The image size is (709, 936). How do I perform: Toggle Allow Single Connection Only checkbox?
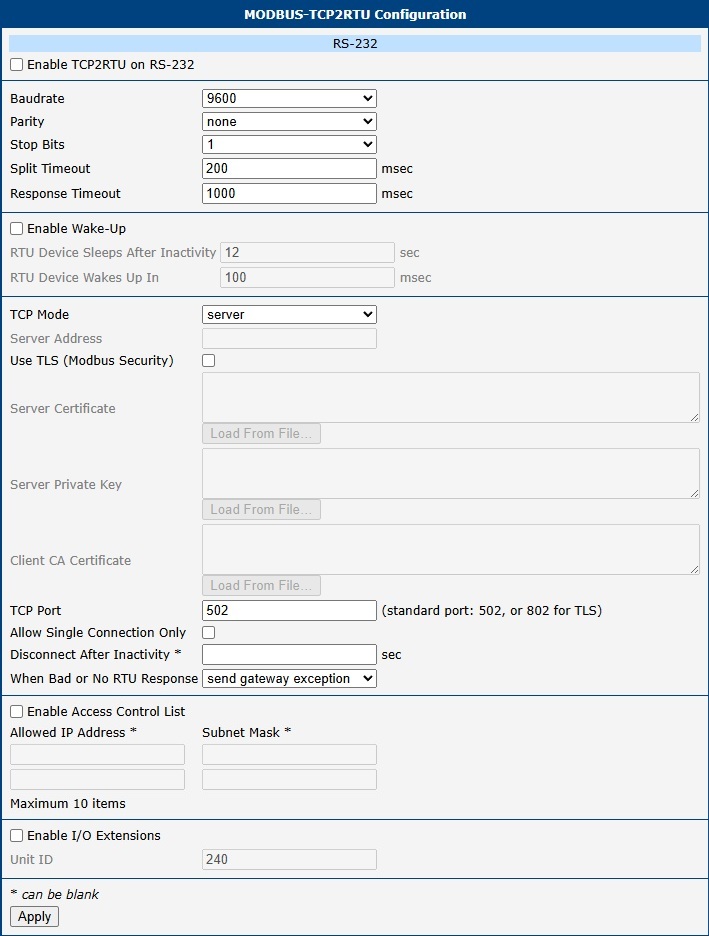click(x=209, y=632)
